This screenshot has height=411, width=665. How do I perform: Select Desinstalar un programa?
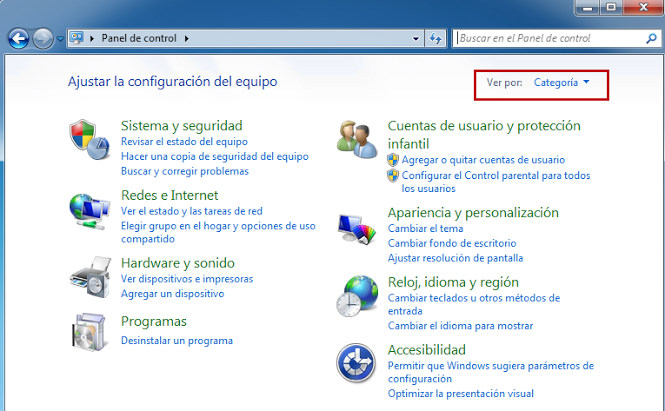(x=176, y=341)
